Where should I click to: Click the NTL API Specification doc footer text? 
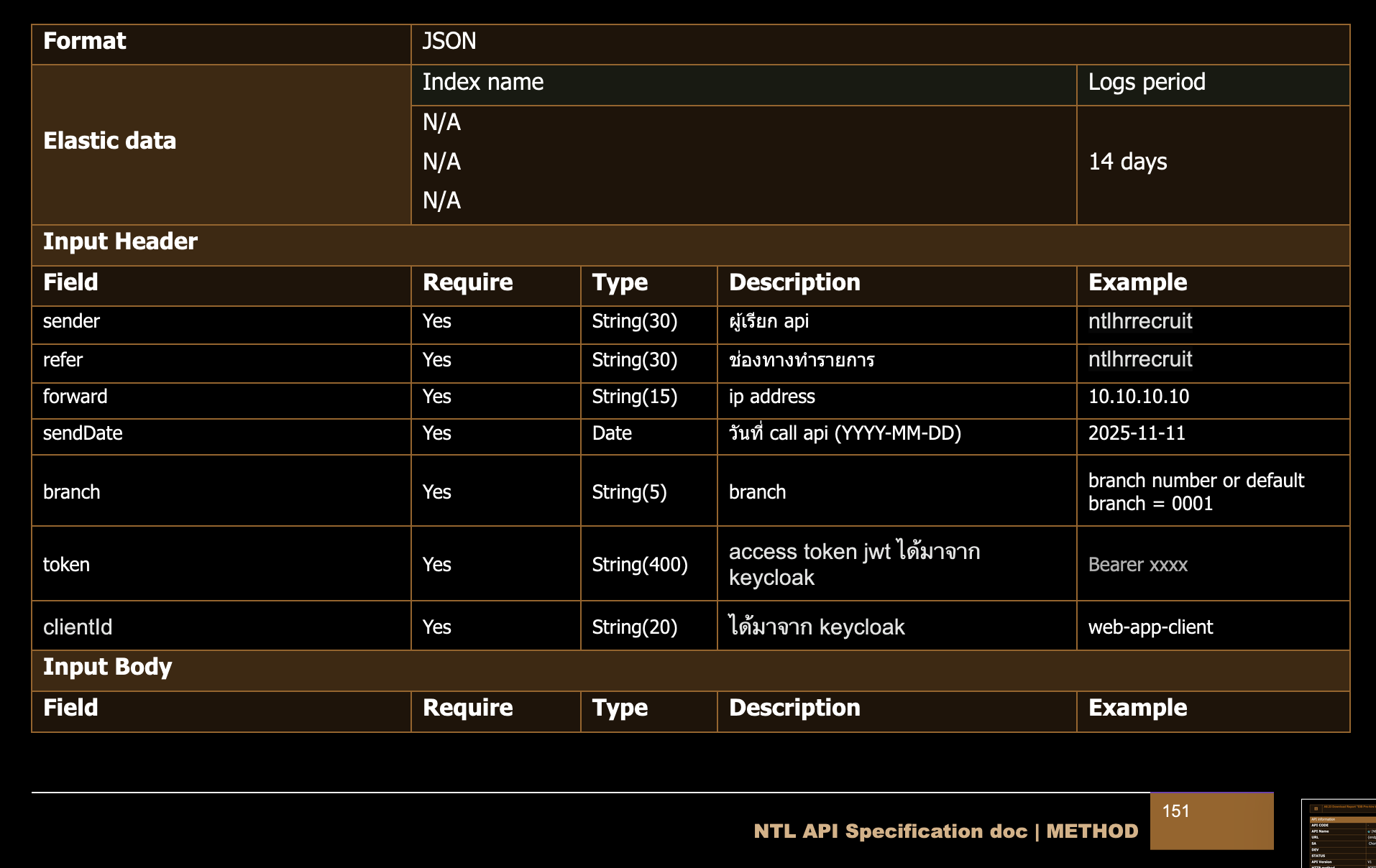click(945, 831)
